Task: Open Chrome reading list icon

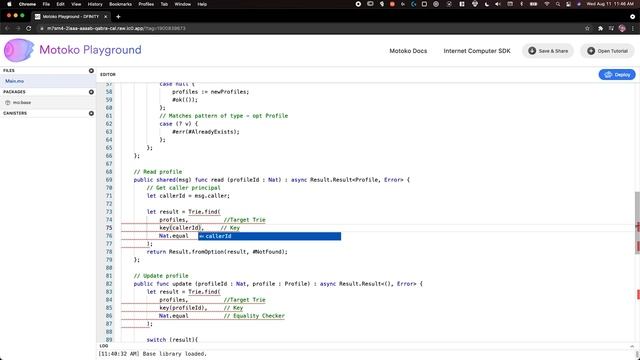Action: 611,28
